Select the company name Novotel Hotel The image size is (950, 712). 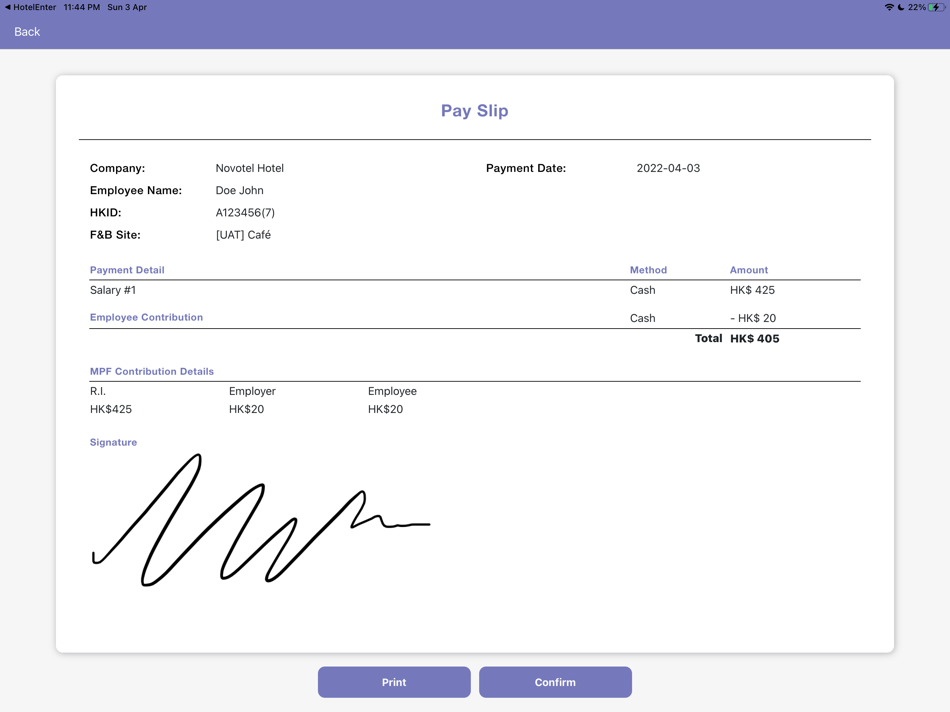[x=250, y=168]
